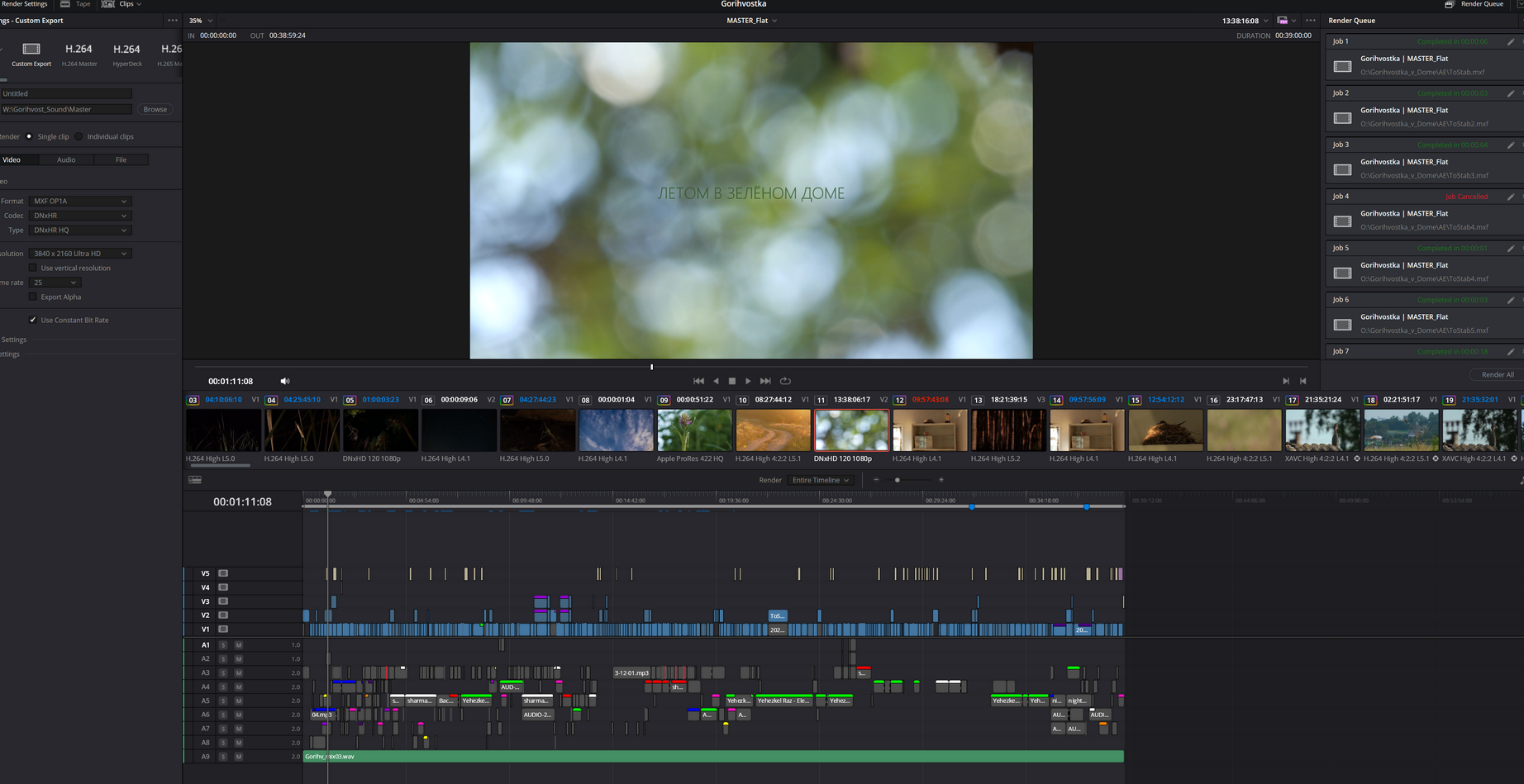The height and width of the screenshot is (784, 1524).
Task: Click the output location path field
Action: point(66,109)
